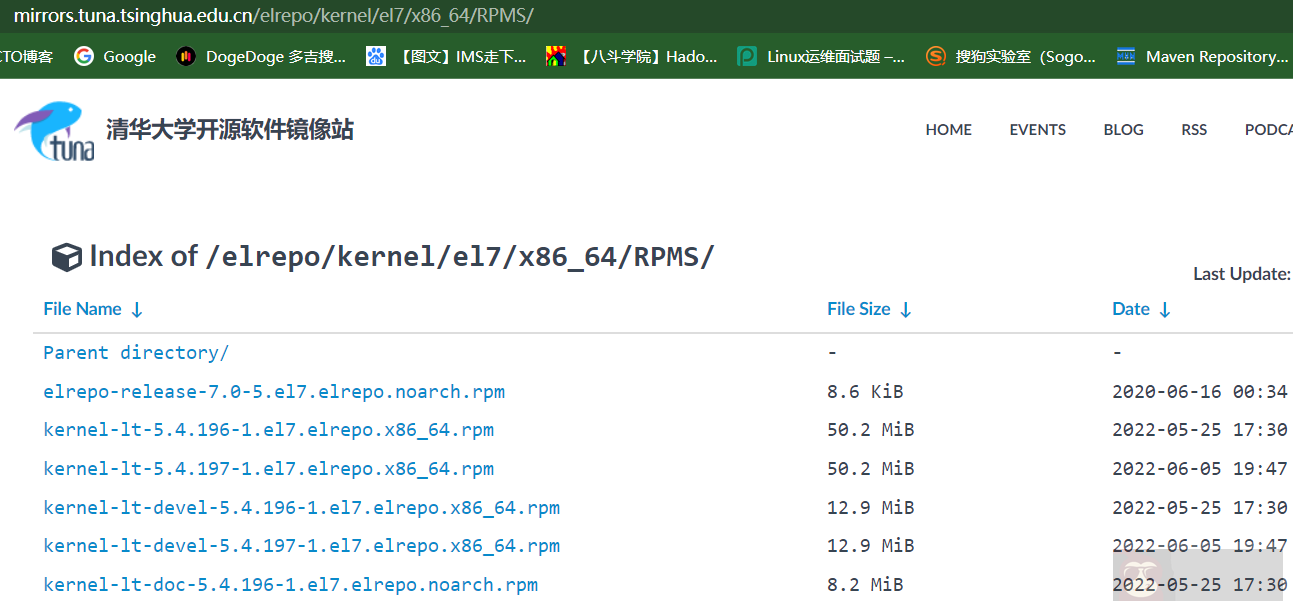Click the package box icon beside Index heading

click(65, 256)
